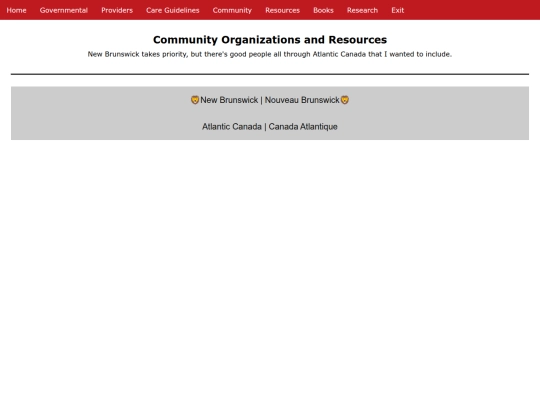This screenshot has width=540, height=405.
Task: Click lion emoji right of Nouveau Brunswick
Action: [345, 100]
